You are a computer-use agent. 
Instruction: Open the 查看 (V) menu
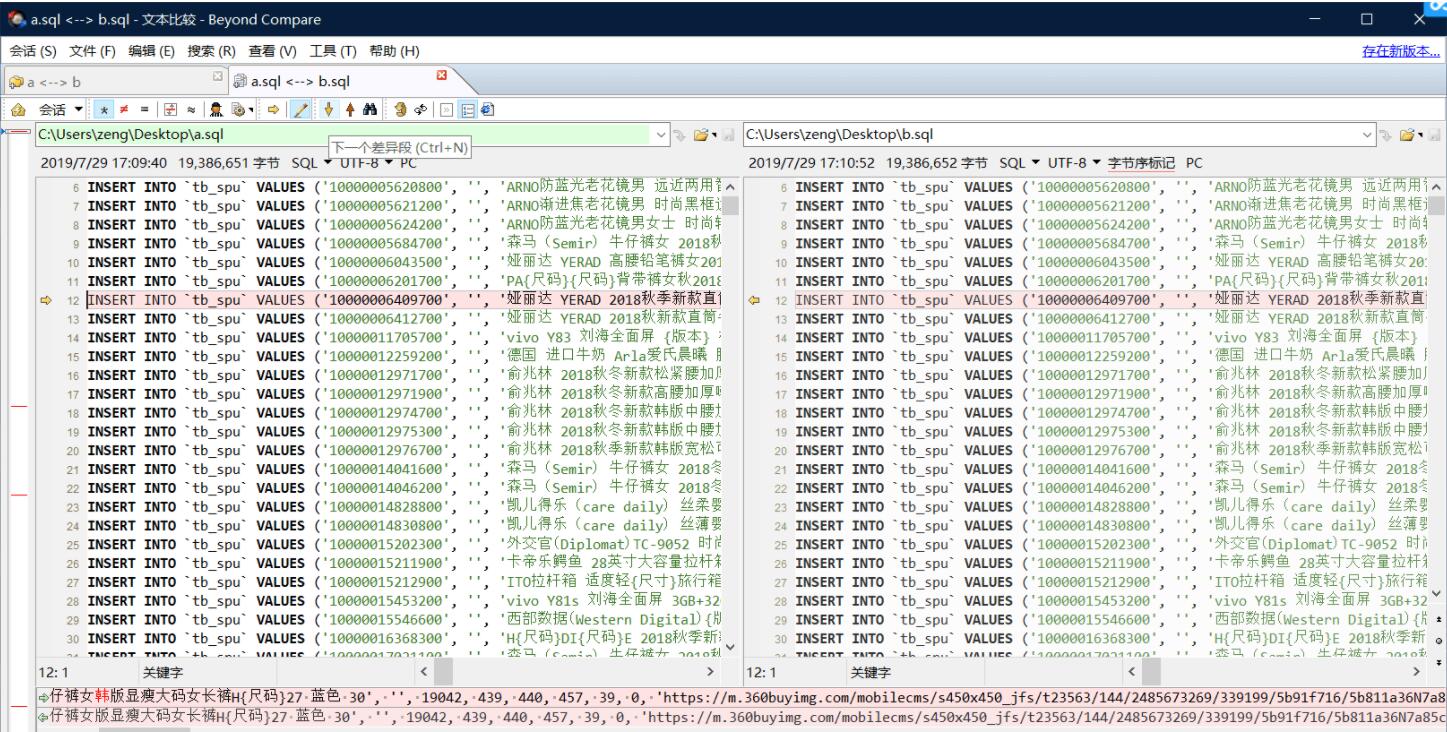click(x=273, y=52)
